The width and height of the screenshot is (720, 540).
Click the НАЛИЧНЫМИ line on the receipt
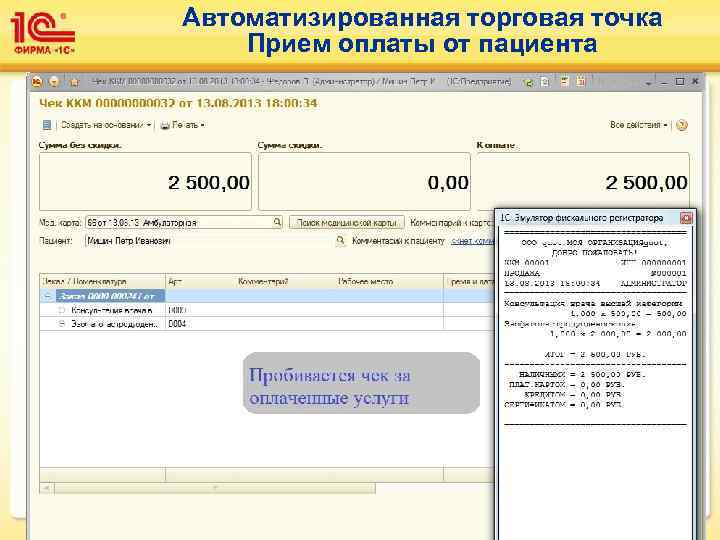coord(582,375)
